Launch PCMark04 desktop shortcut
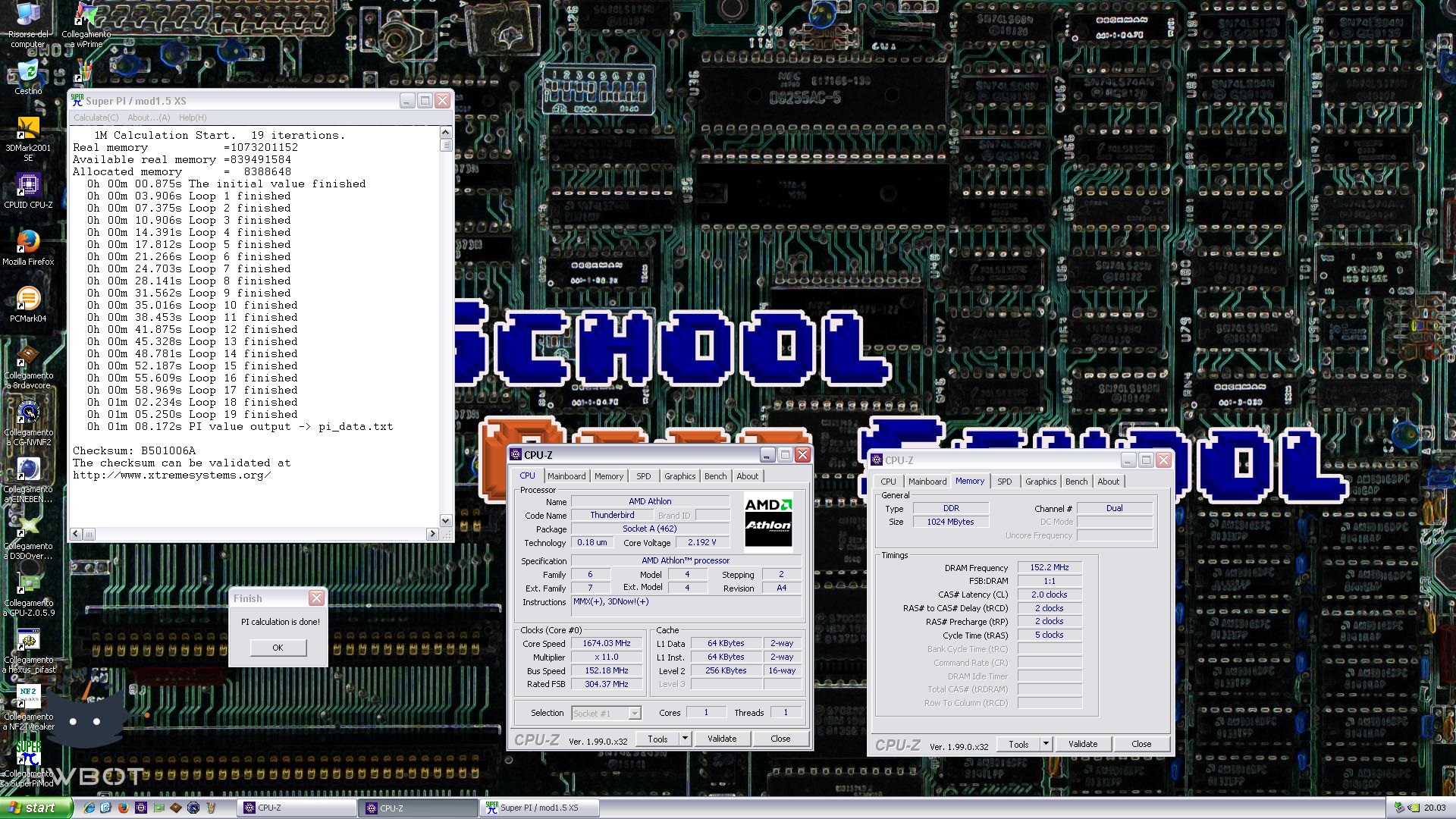Screen dimensions: 1456x819 click(28, 304)
